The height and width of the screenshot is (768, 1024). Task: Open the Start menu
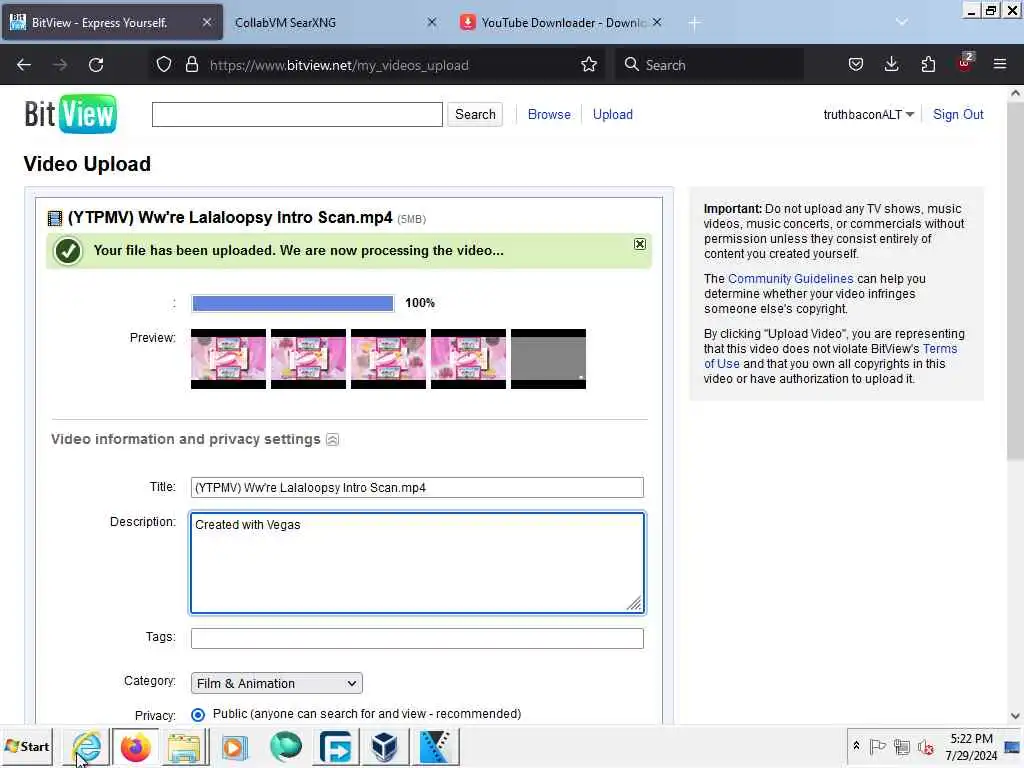click(27, 746)
